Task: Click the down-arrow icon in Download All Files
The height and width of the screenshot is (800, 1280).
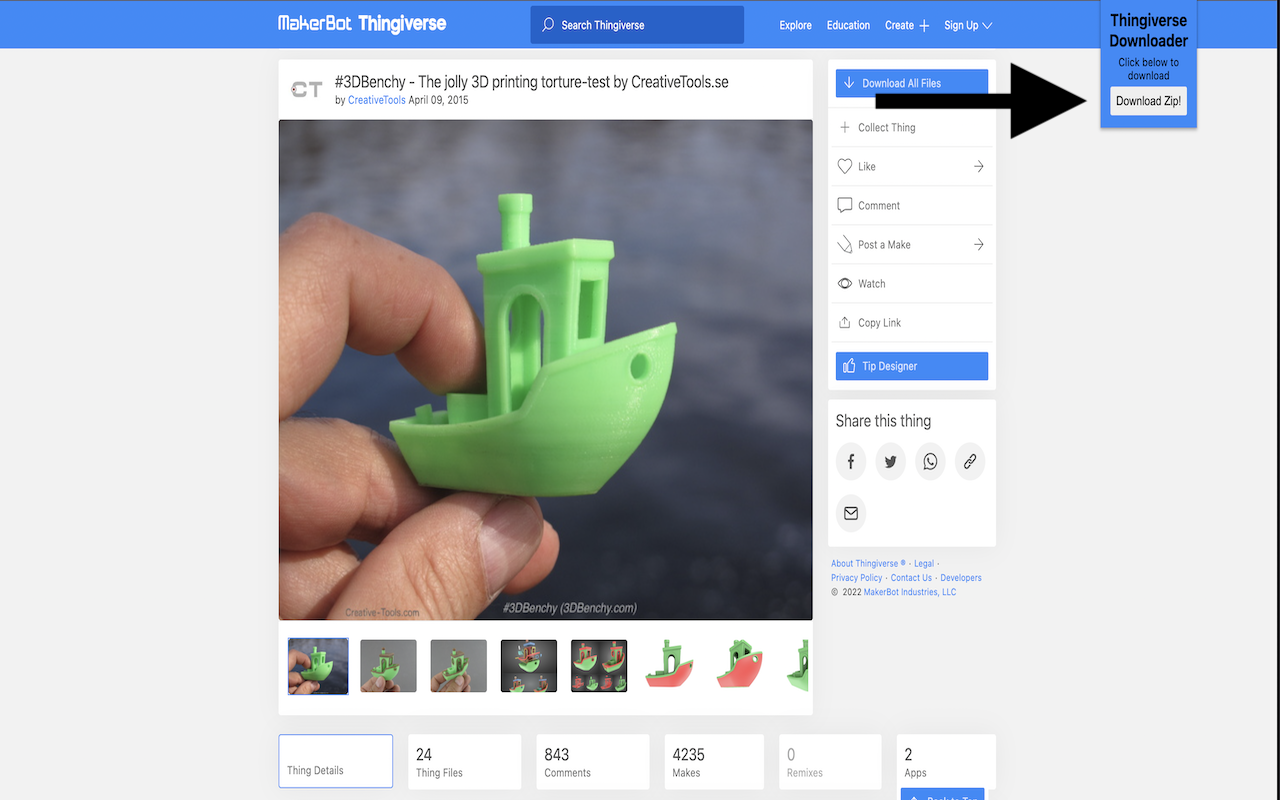Action: pos(849,83)
